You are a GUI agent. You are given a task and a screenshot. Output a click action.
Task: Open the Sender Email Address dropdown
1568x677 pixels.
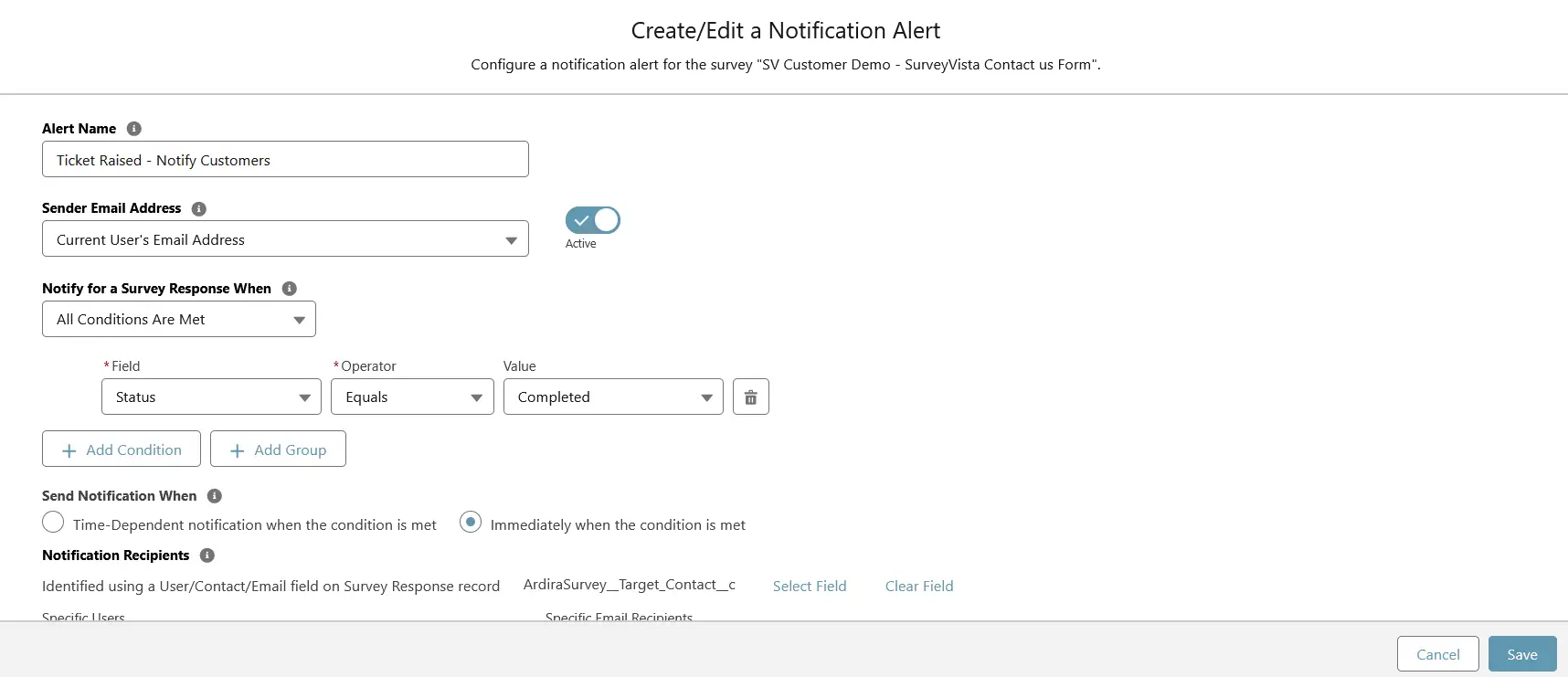pos(285,238)
